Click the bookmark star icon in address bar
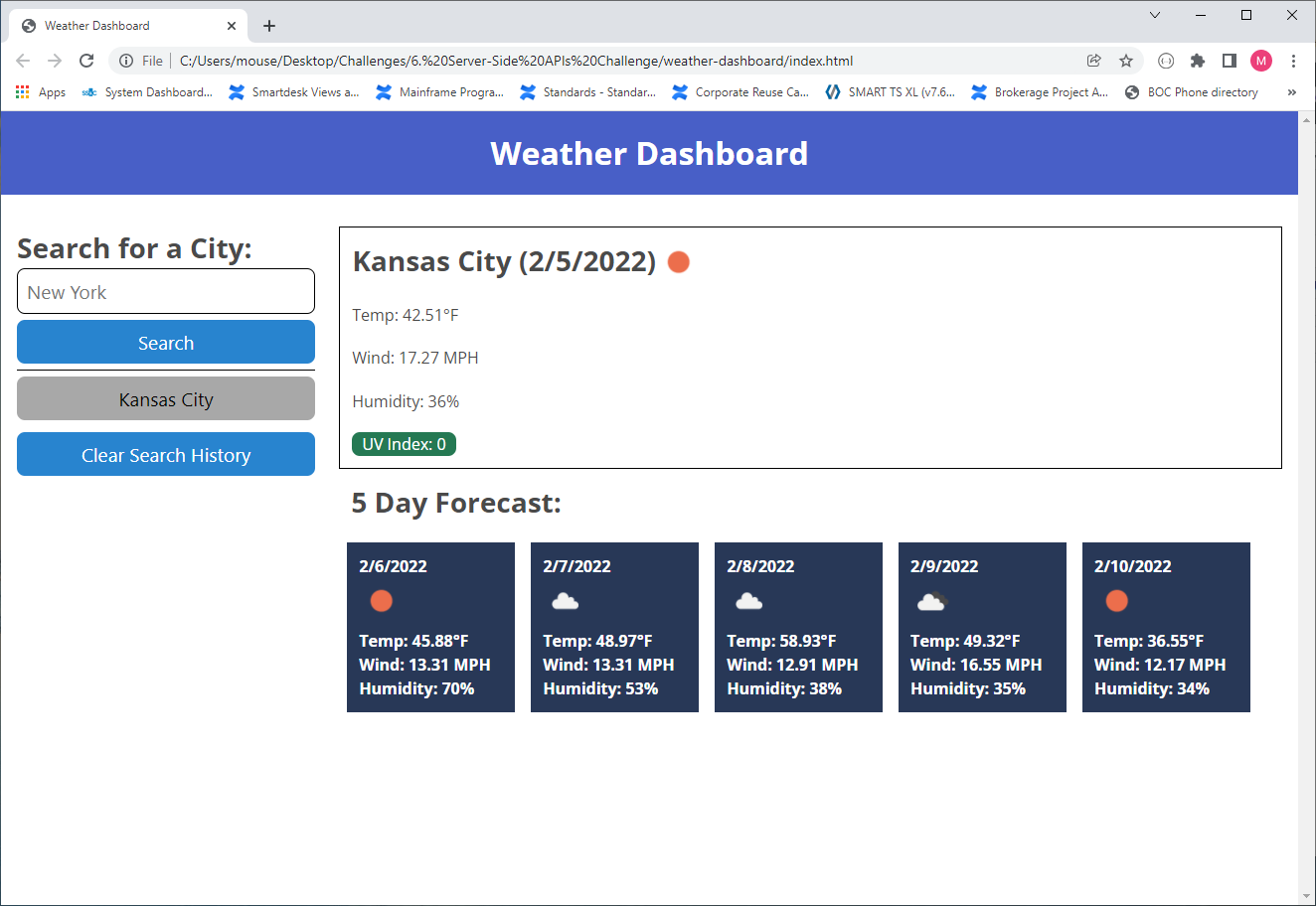Screen dimensions: 1316x906 (1126, 61)
